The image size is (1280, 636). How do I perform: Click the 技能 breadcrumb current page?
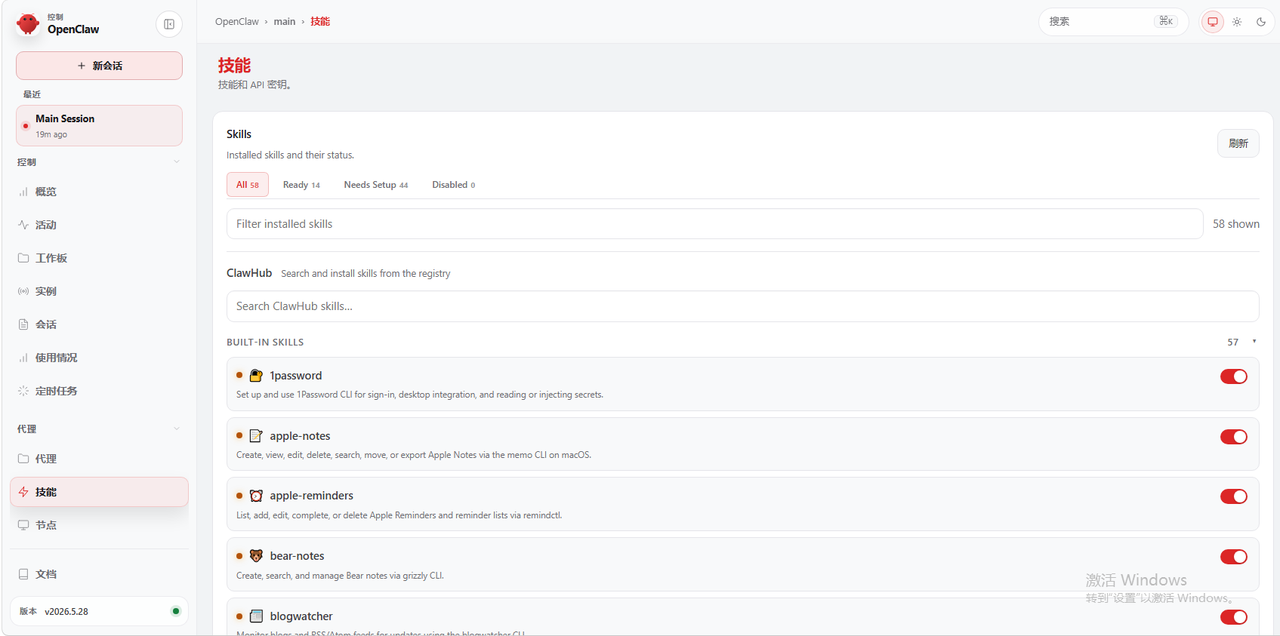pyautogui.click(x=320, y=21)
